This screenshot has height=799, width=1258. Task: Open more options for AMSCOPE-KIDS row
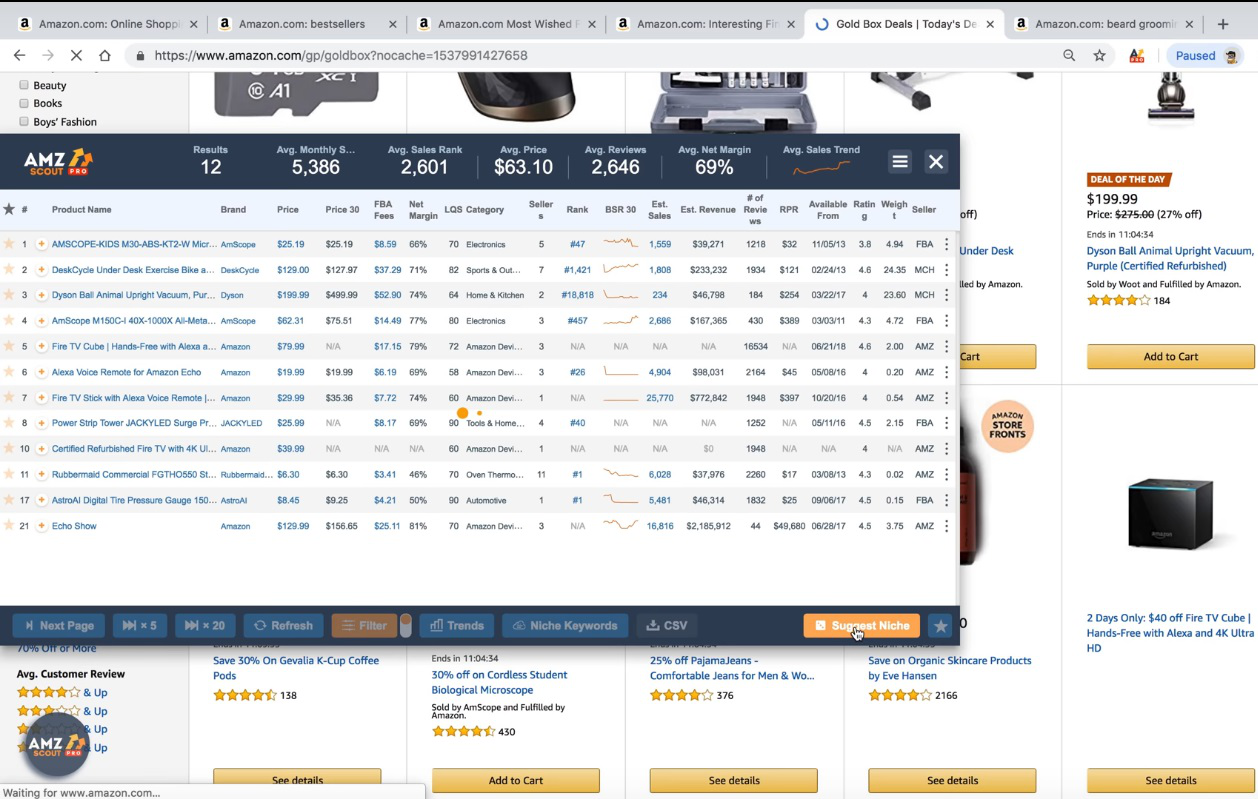tap(946, 244)
